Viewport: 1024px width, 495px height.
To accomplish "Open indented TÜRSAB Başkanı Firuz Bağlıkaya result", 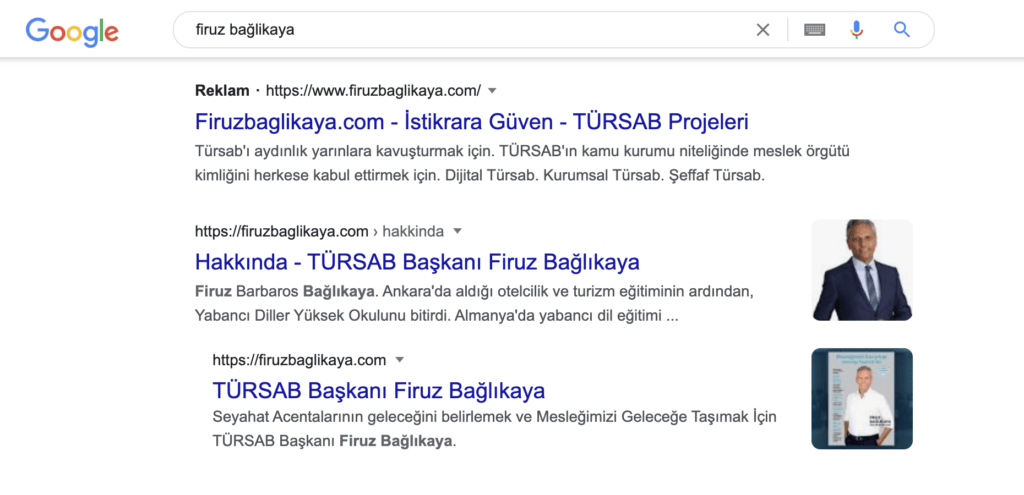I will click(x=379, y=391).
